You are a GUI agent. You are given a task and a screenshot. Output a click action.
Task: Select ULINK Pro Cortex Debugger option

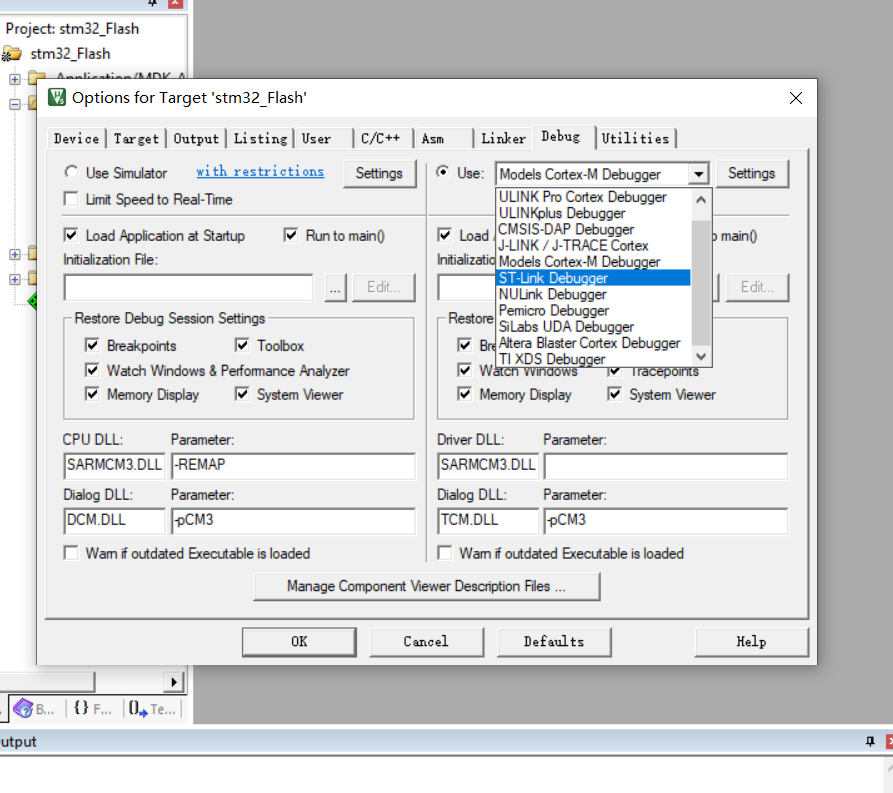point(594,197)
